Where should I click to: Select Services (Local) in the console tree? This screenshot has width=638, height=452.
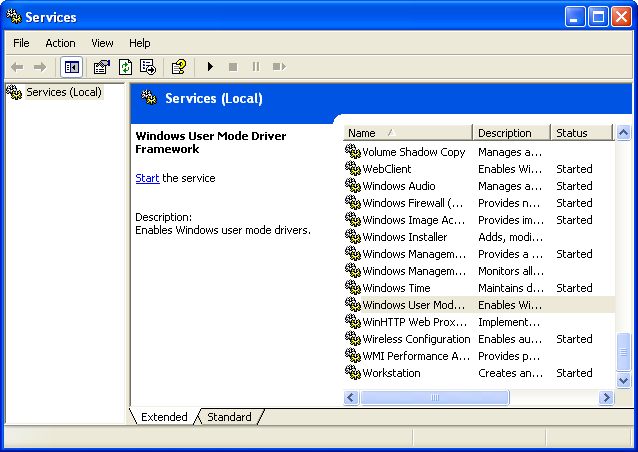tap(60, 92)
